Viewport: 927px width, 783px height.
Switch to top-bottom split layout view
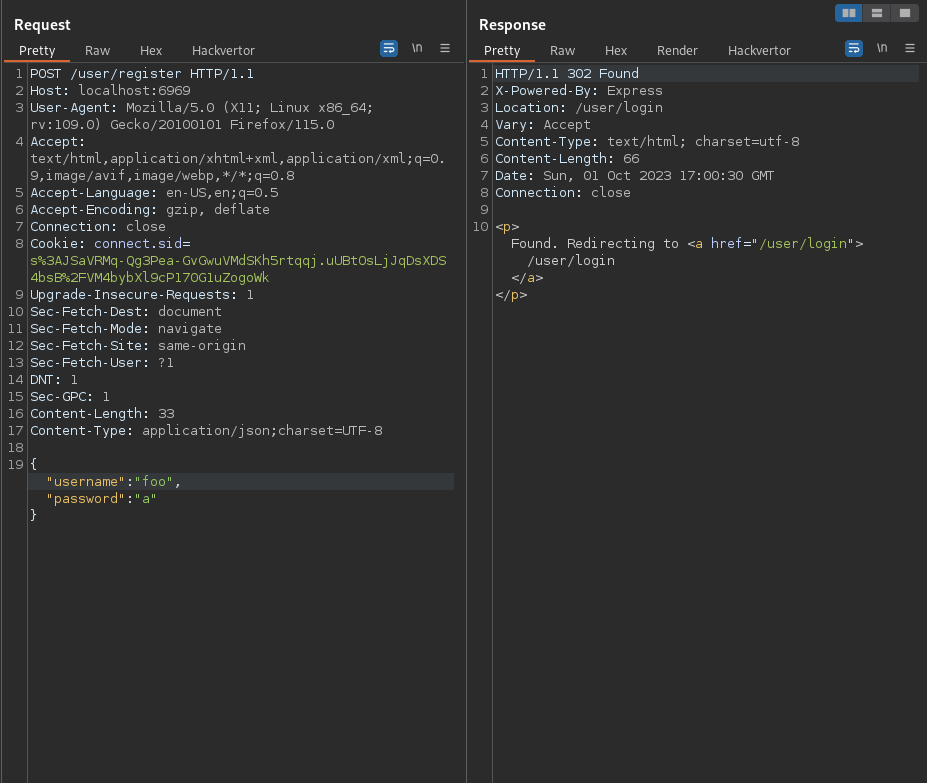[877, 13]
